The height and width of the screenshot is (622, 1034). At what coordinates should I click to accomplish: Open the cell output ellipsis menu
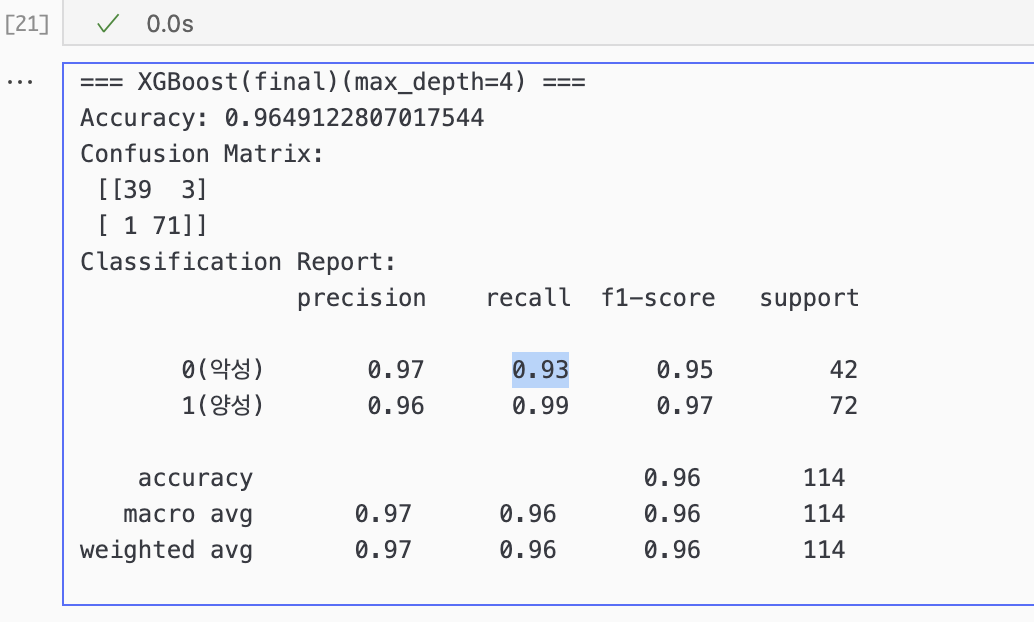click(20, 82)
